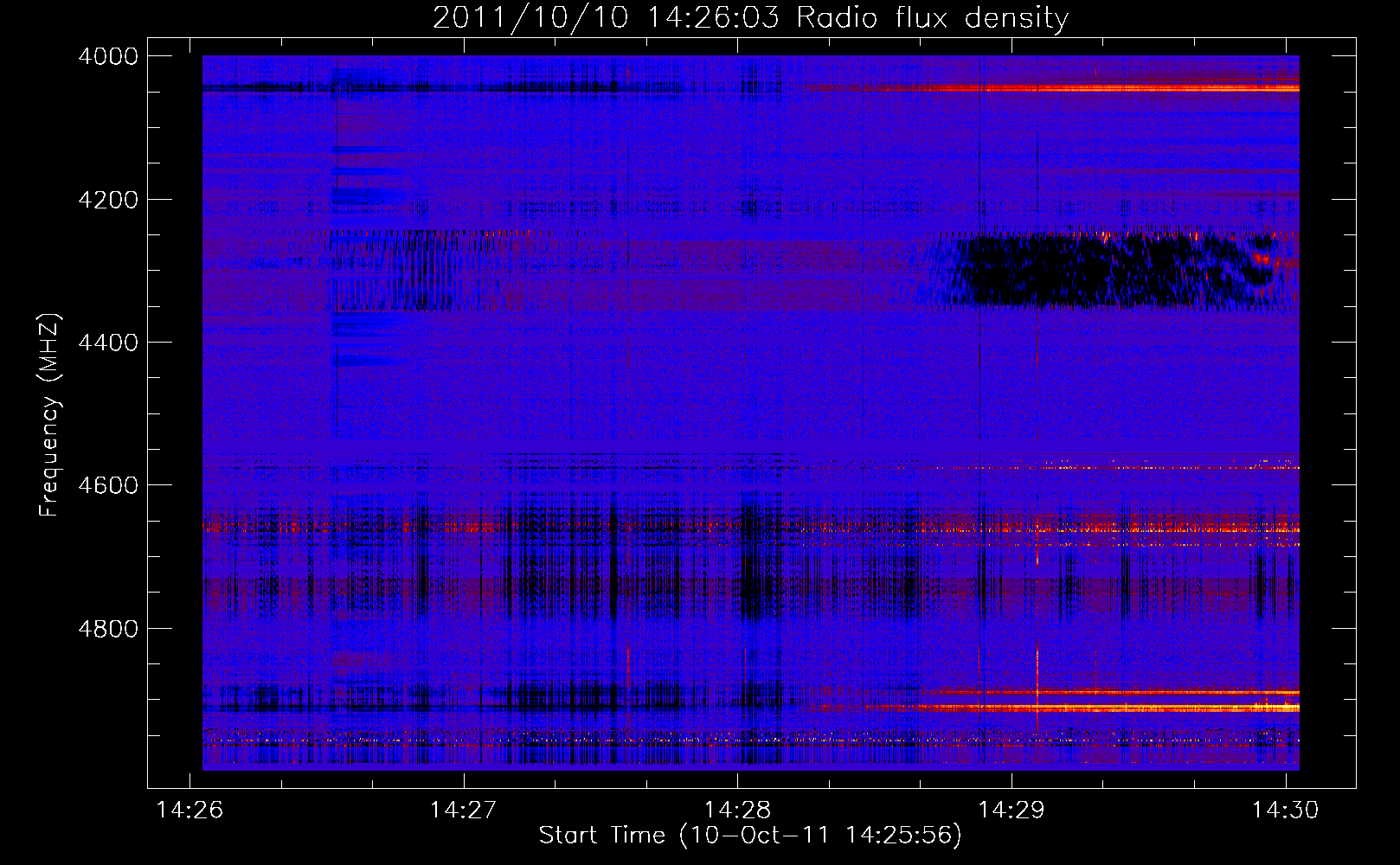Click the 'Start Time' horizontal axis title
This screenshot has width=1400, height=865.
(602, 835)
